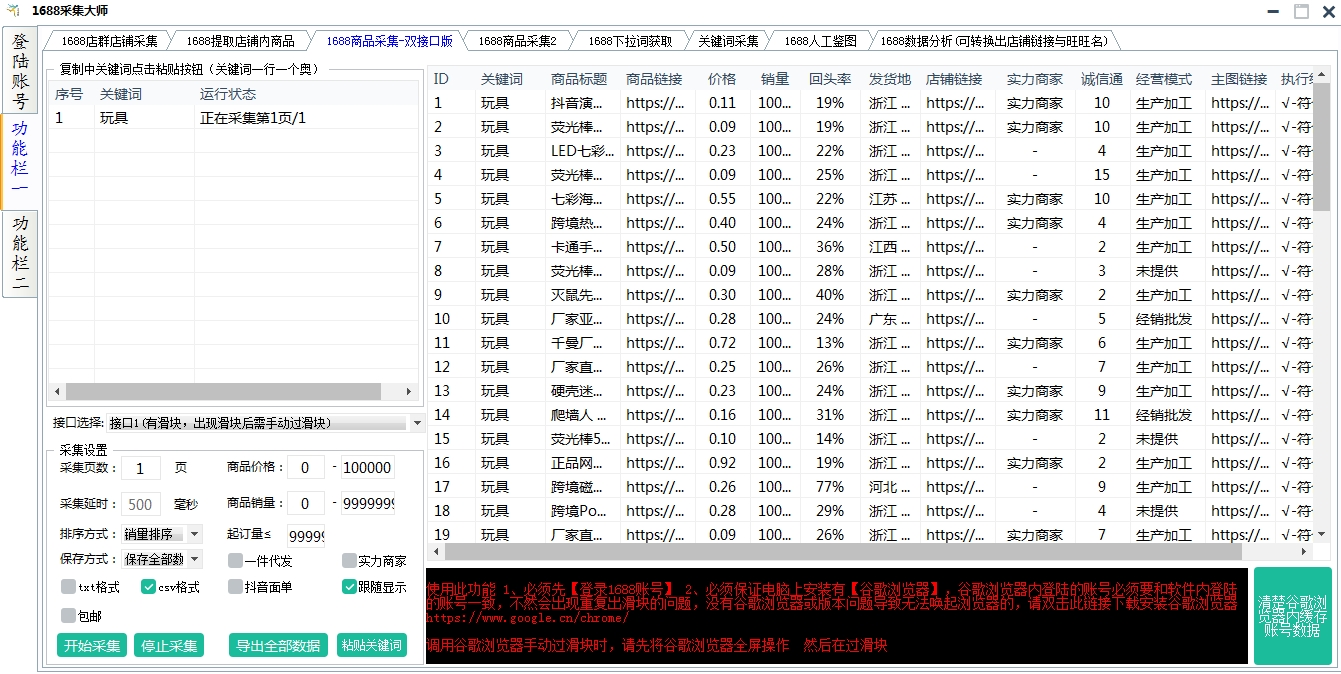Click the 开始采集 button
The image size is (1341, 674).
(x=91, y=645)
